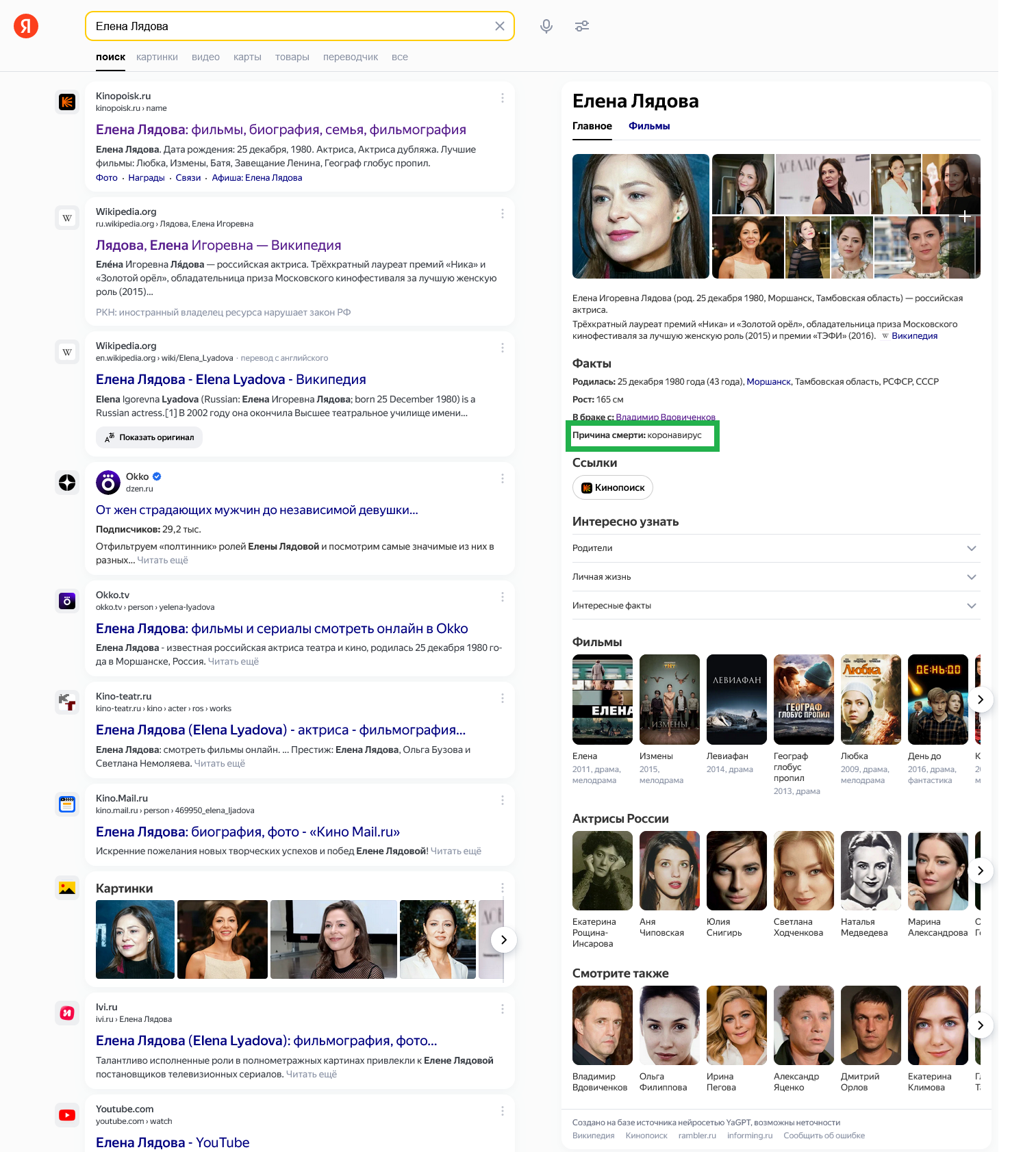The height and width of the screenshot is (1152, 1036).
Task: Switch to the все search tab
Action: pos(400,57)
